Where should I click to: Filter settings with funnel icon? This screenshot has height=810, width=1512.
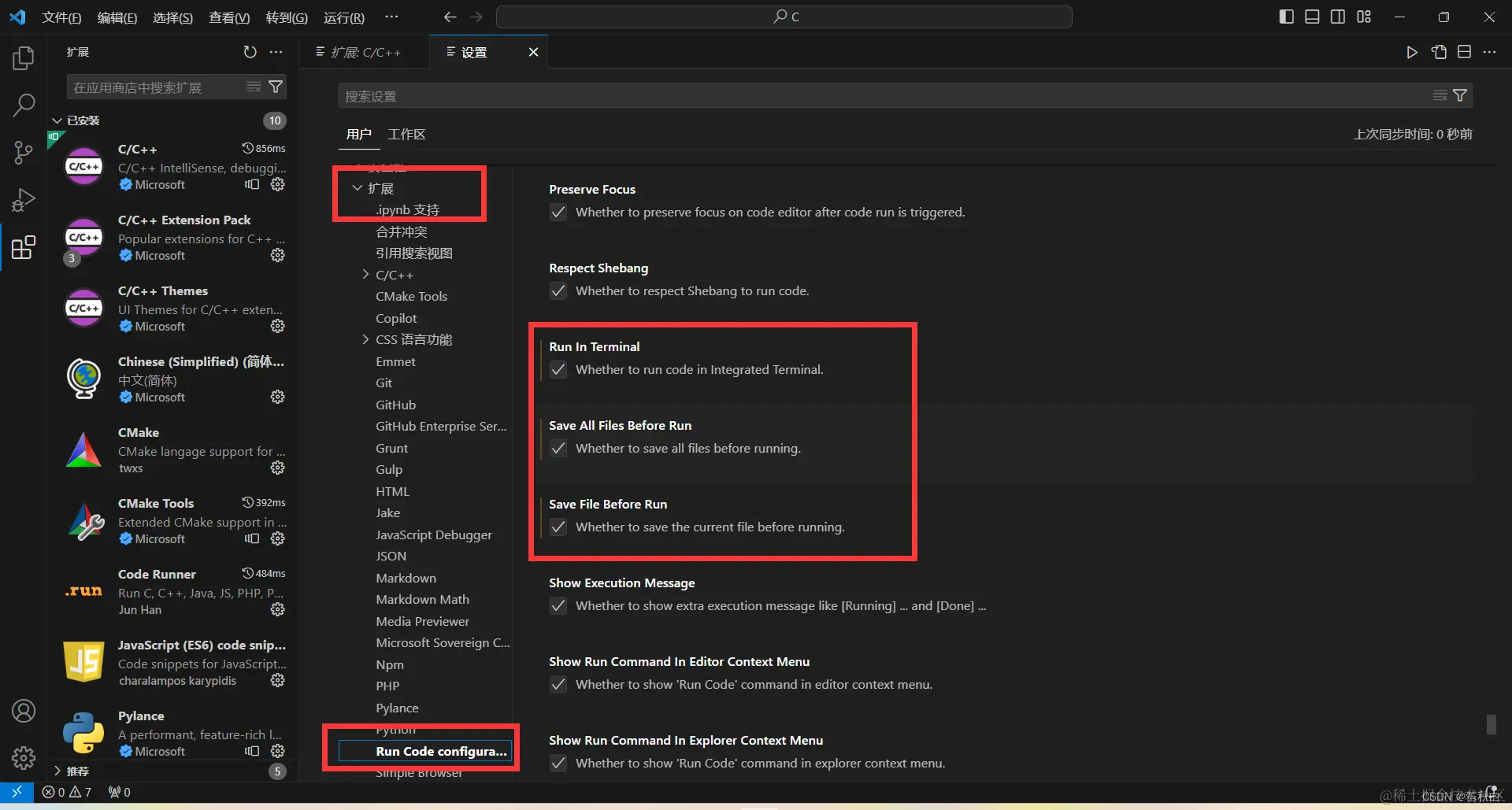[1460, 95]
